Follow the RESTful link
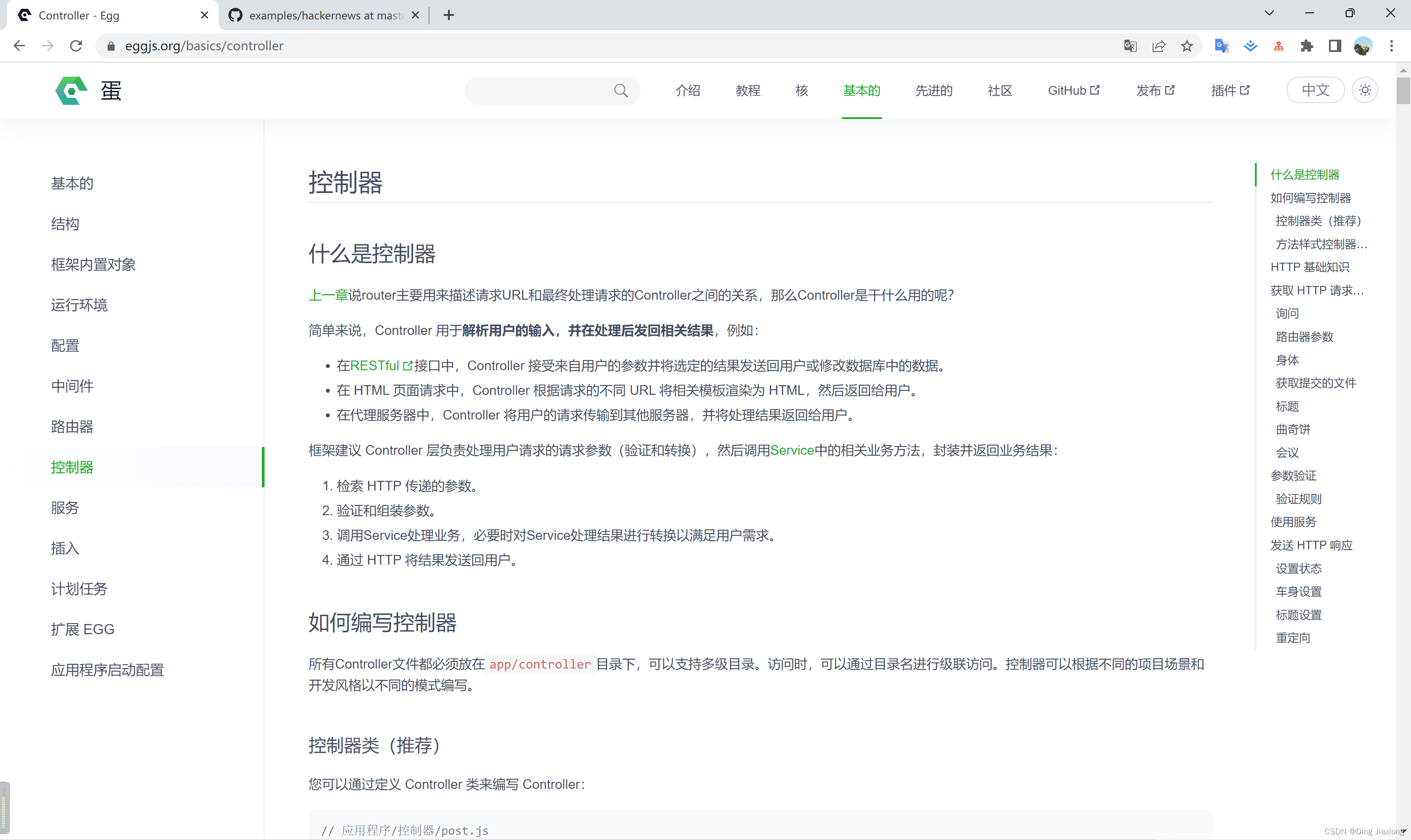 point(374,366)
